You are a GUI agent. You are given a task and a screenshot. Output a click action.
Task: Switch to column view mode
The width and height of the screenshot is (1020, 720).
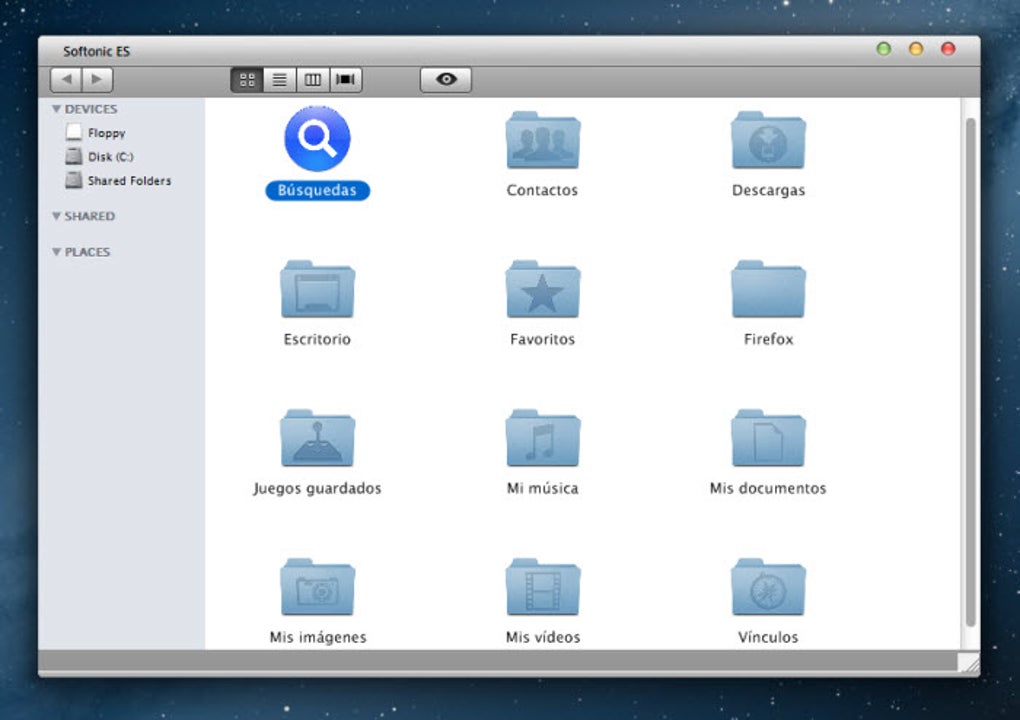click(x=313, y=80)
